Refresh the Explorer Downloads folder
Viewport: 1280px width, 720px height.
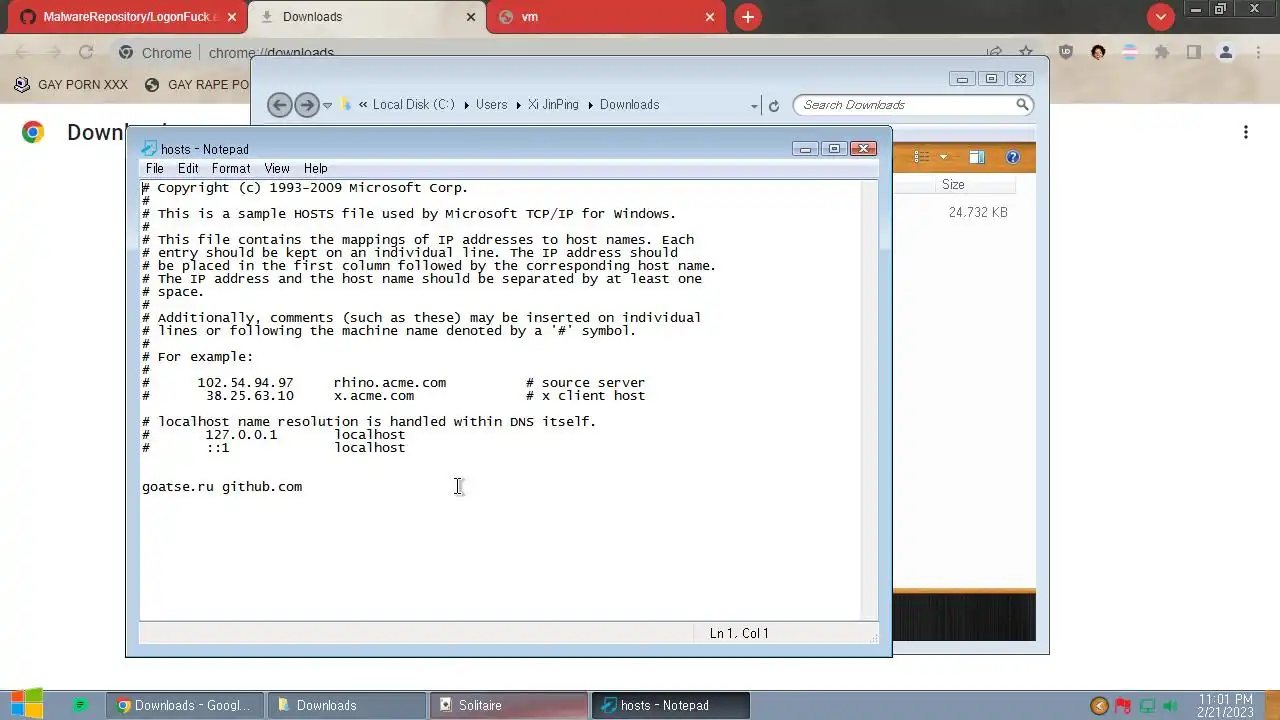773,105
